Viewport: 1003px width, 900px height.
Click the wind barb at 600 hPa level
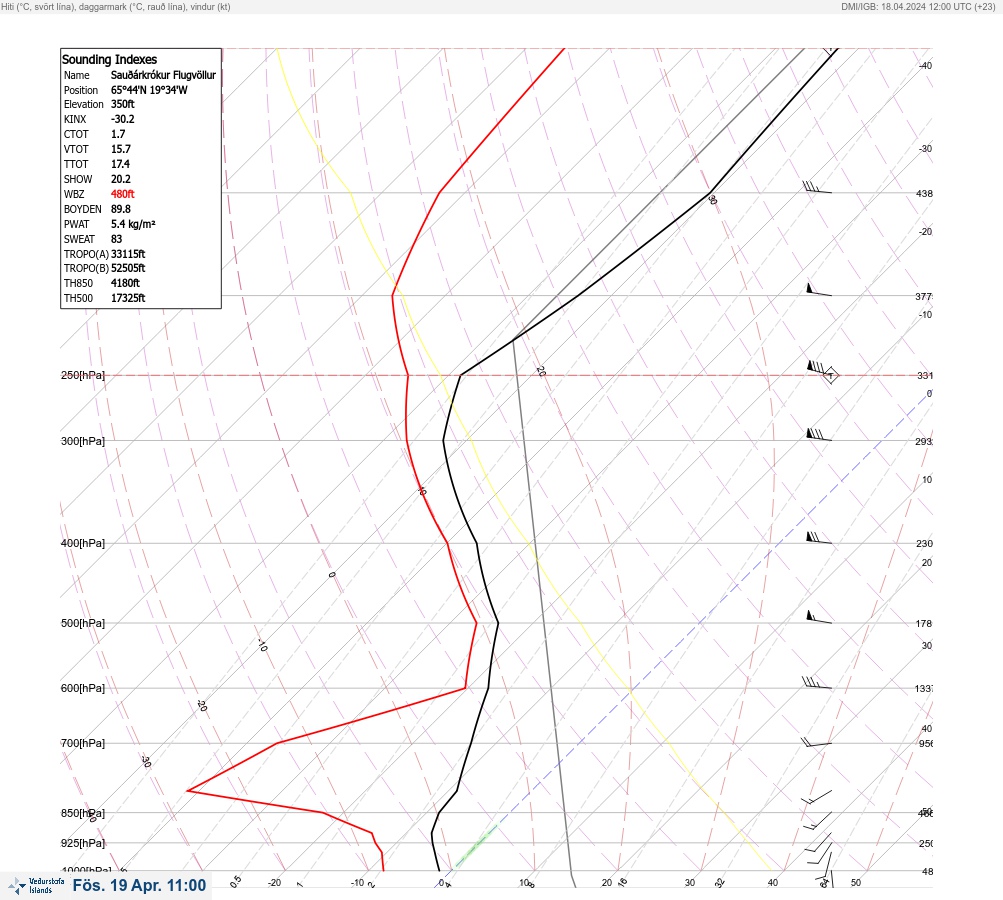tap(817, 683)
